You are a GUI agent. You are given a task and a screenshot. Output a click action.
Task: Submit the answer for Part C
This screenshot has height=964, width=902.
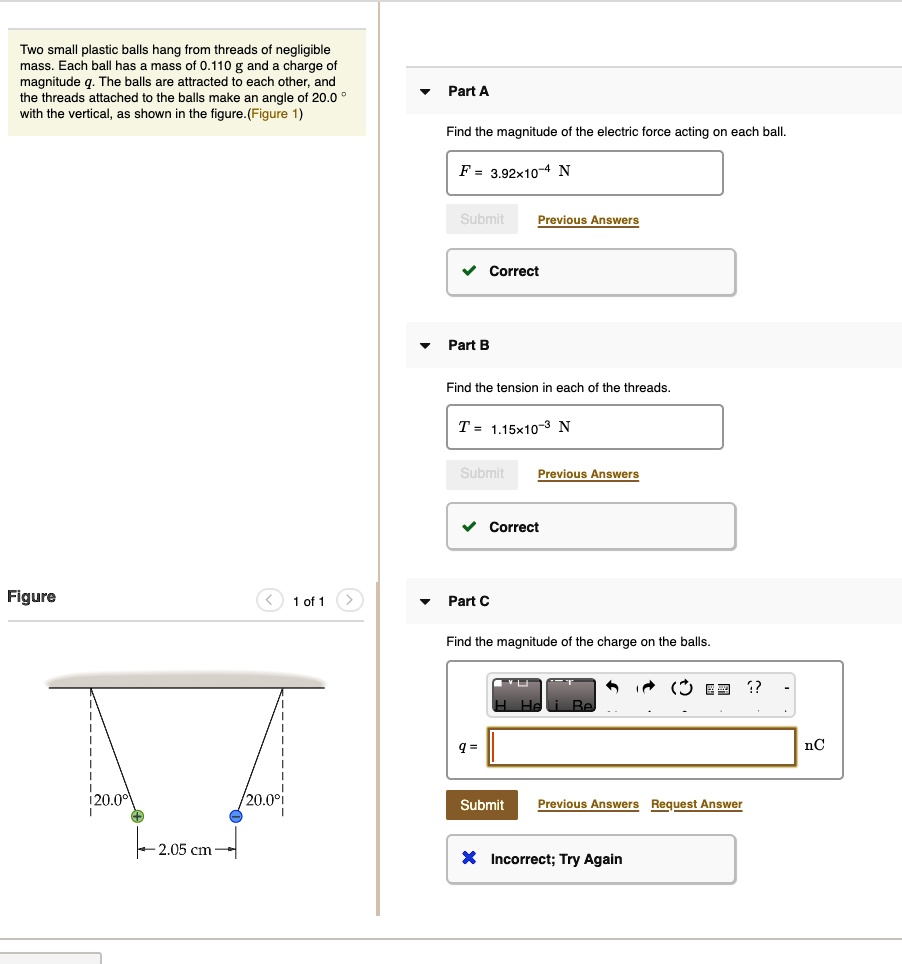pyautogui.click(x=482, y=804)
